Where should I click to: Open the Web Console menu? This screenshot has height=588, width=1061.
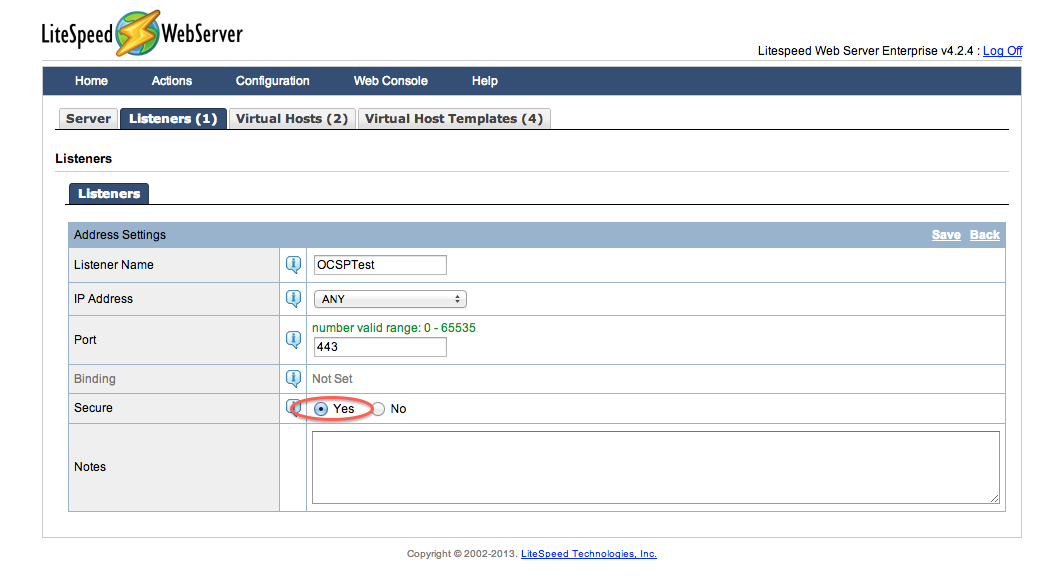click(x=390, y=81)
